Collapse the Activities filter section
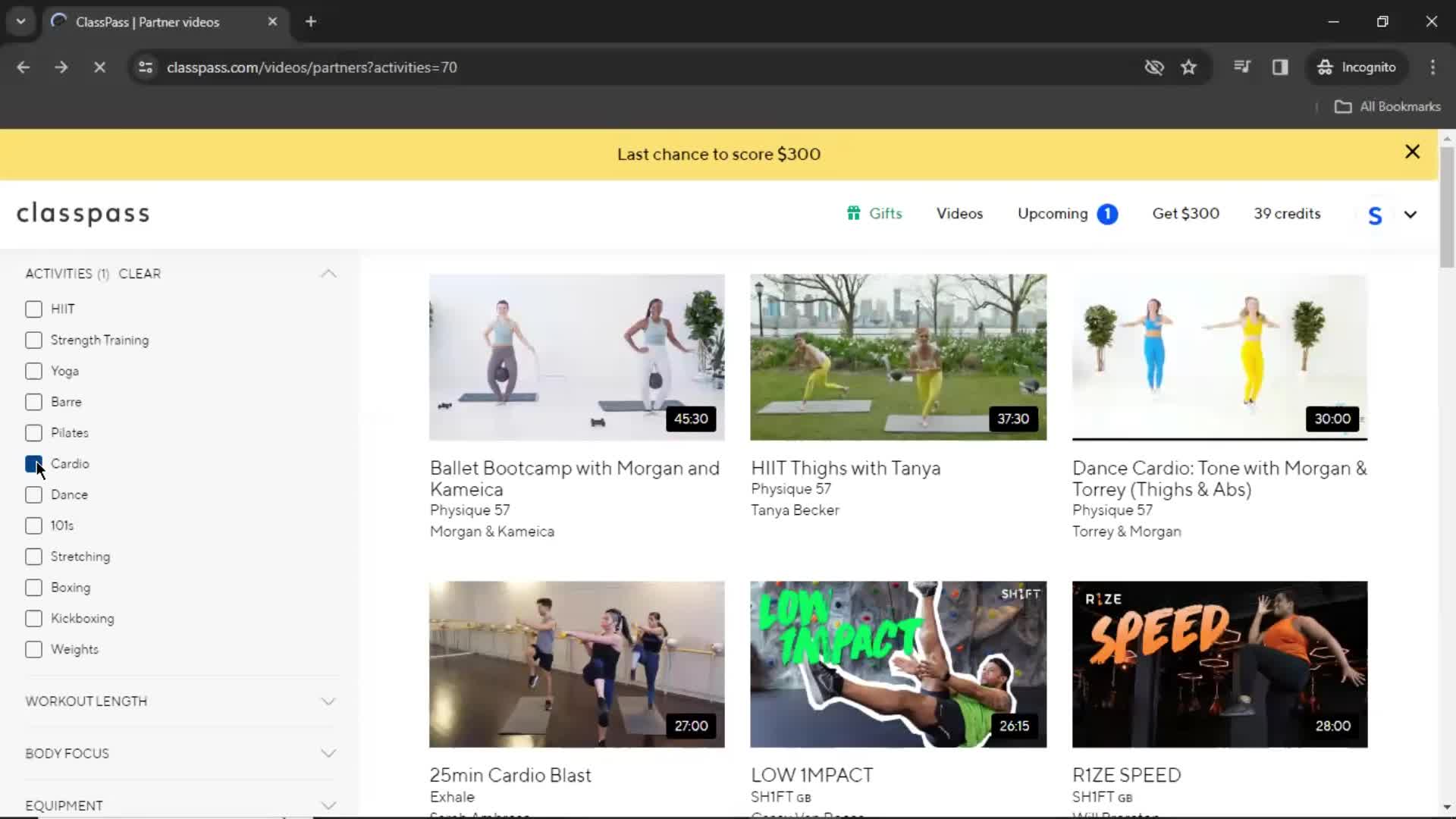 pos(328,274)
